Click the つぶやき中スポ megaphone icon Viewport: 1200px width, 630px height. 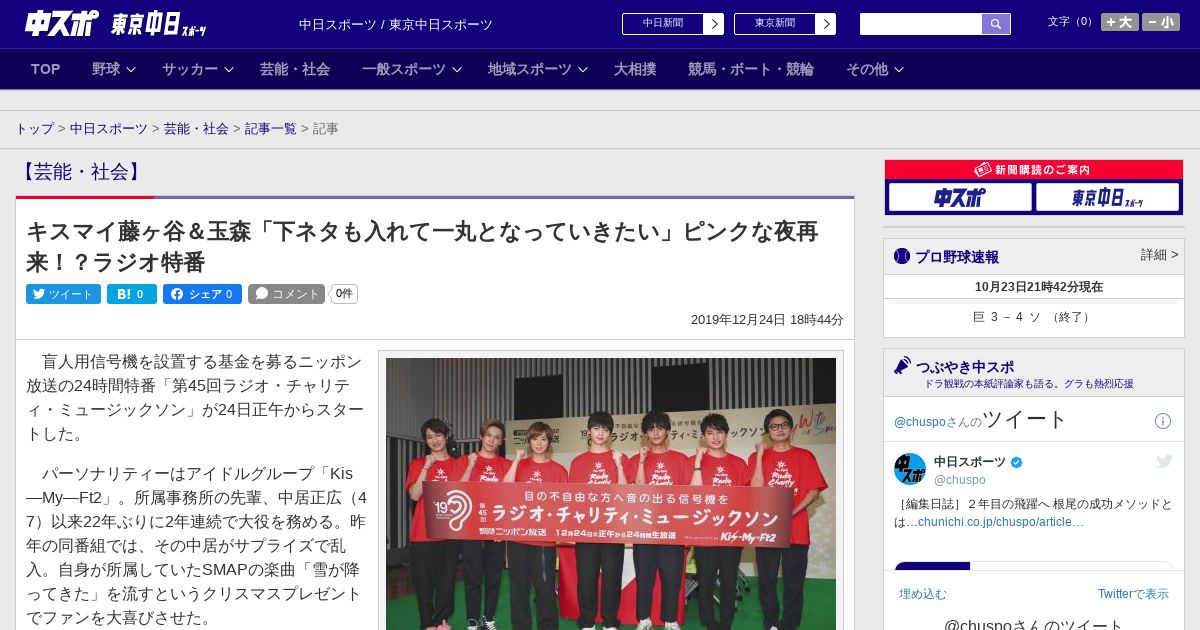click(x=902, y=366)
